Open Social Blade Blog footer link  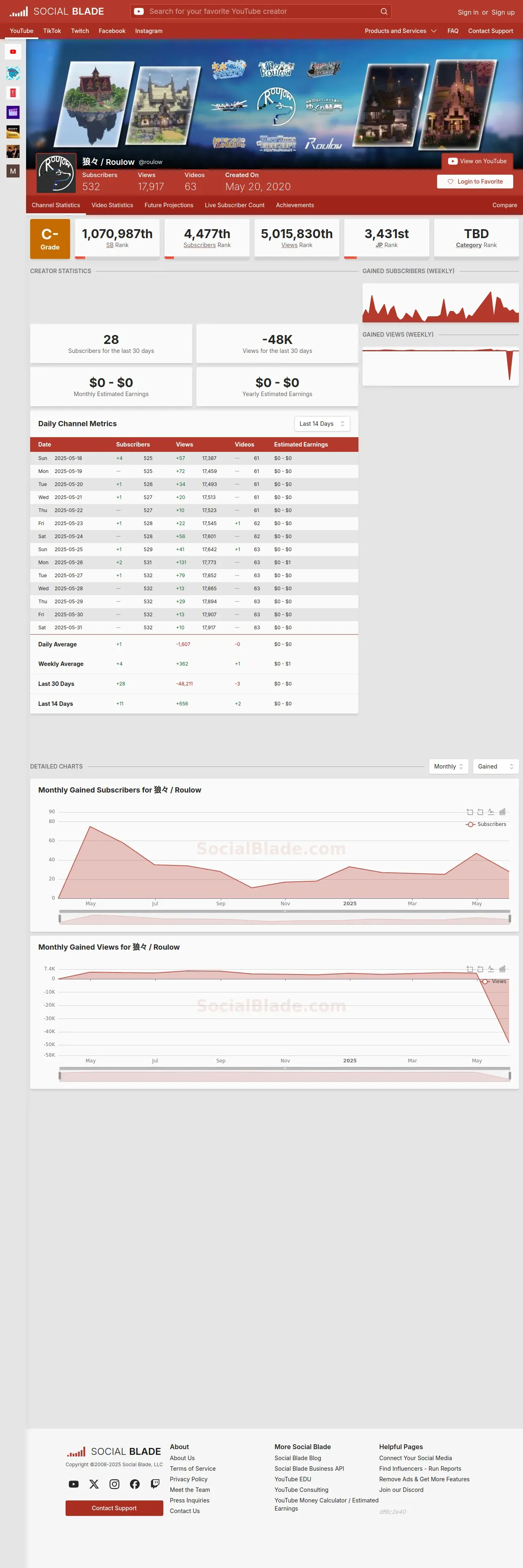pos(298,1458)
